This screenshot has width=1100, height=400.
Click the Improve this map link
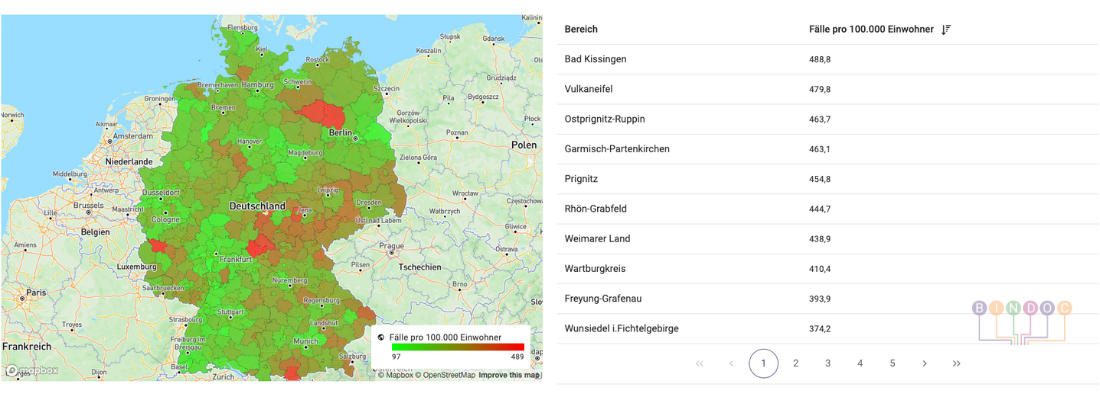(509, 375)
